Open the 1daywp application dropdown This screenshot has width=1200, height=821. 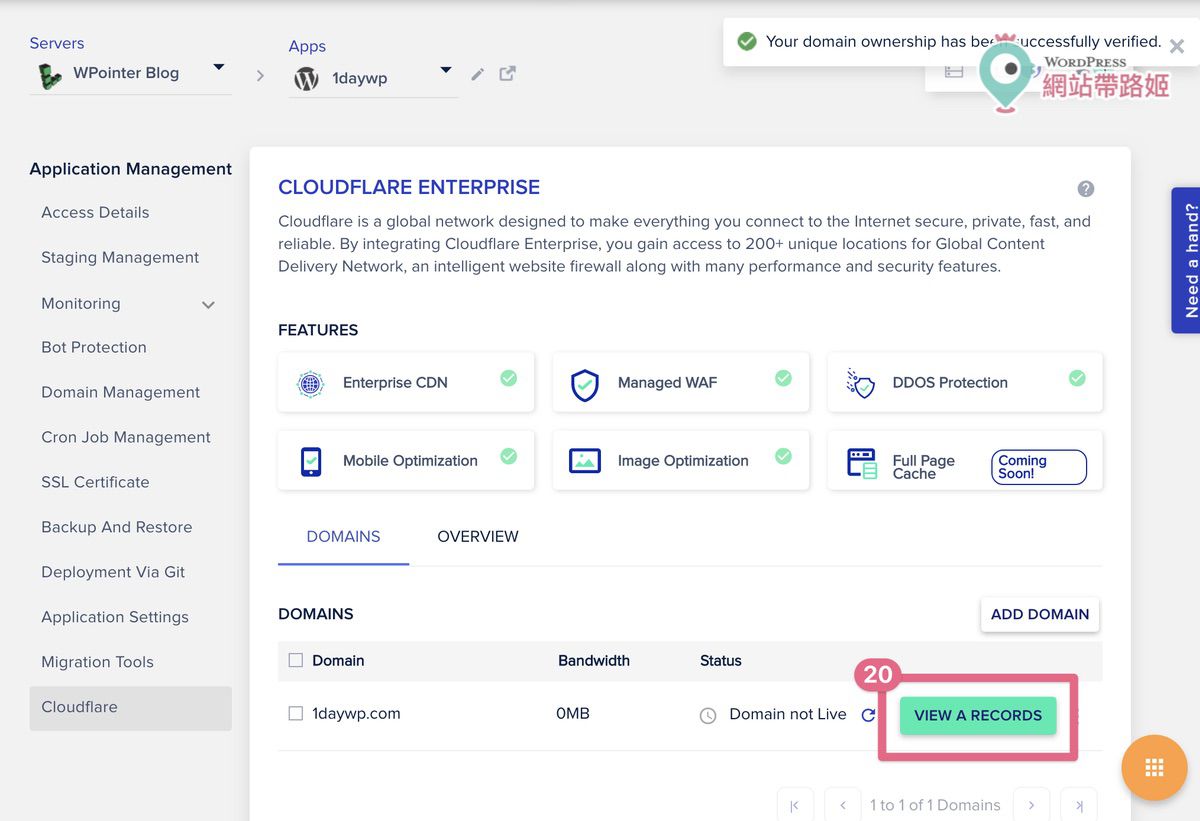[x=446, y=70]
